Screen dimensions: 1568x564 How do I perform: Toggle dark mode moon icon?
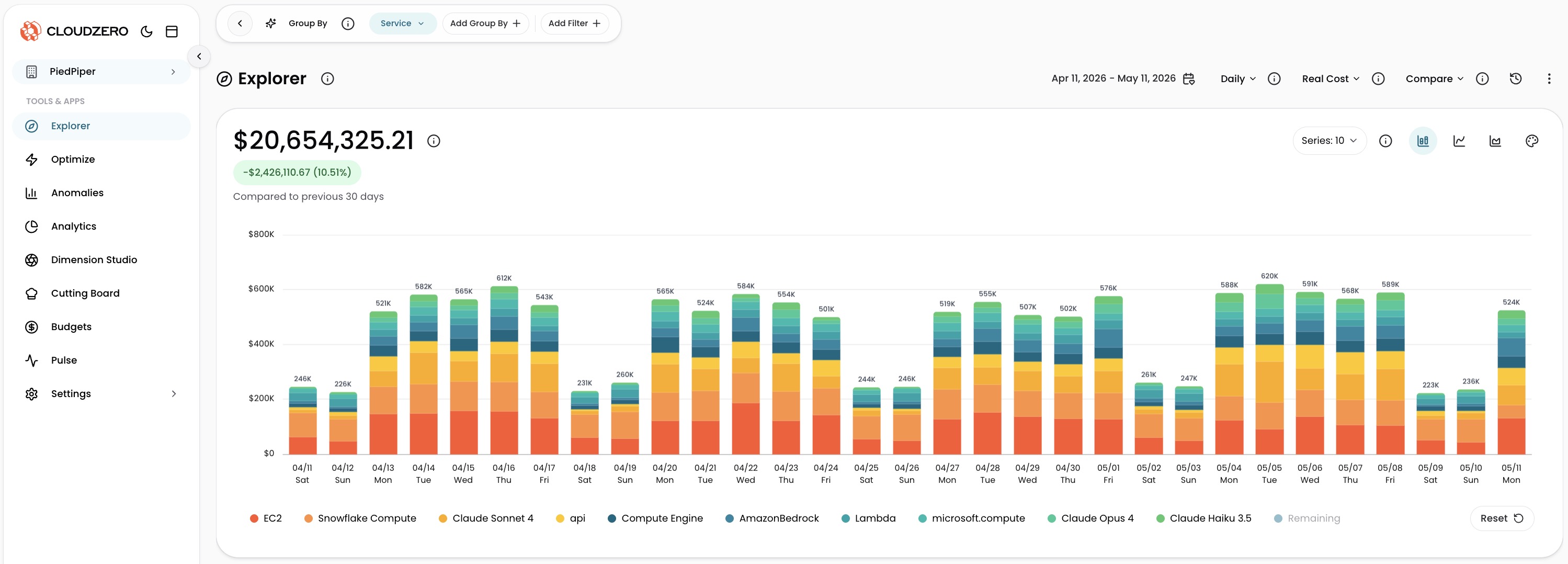pos(146,31)
